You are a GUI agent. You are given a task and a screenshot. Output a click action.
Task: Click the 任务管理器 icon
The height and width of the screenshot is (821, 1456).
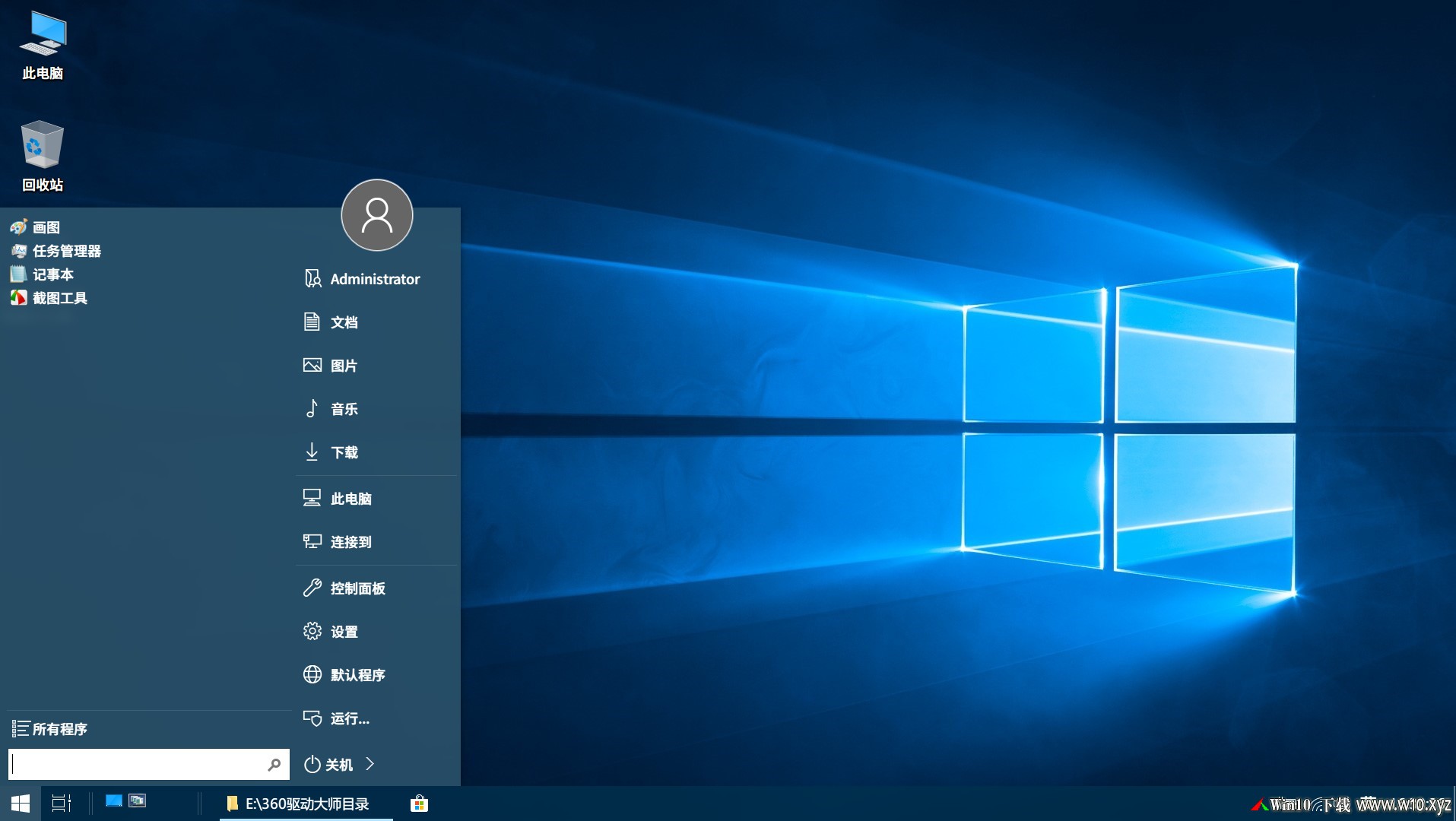coord(19,251)
